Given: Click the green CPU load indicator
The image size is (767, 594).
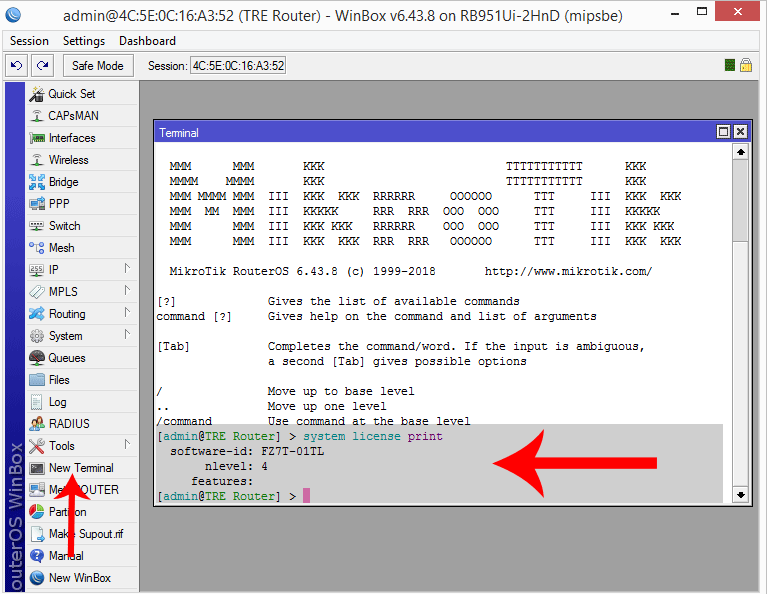Looking at the screenshot, I should tap(730, 65).
